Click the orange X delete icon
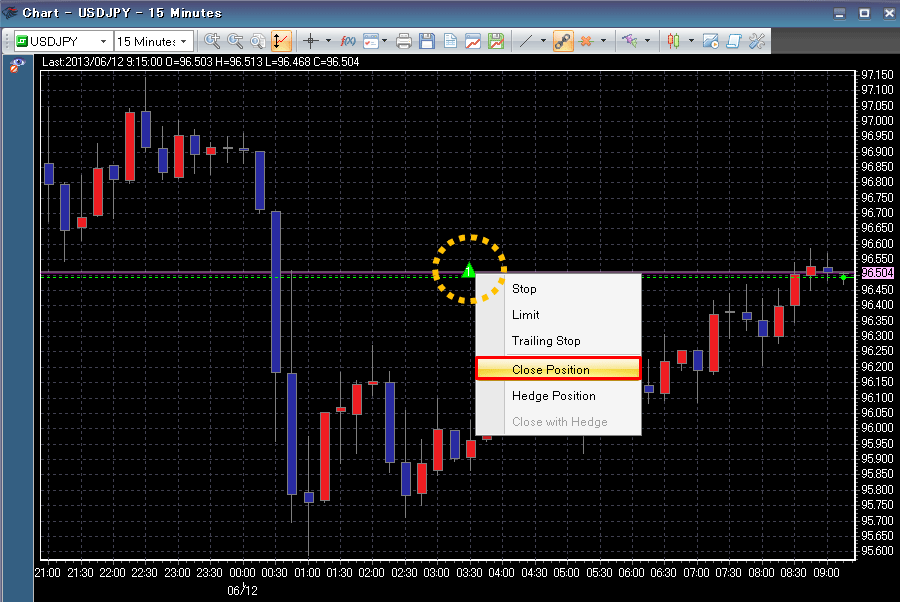The height and width of the screenshot is (602, 900). [586, 41]
